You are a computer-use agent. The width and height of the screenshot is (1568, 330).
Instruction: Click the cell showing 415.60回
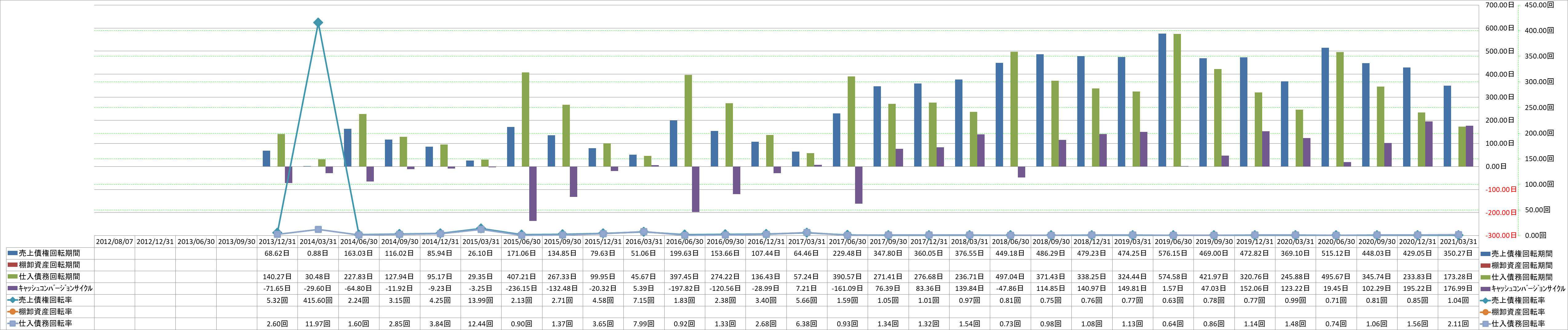[318, 300]
